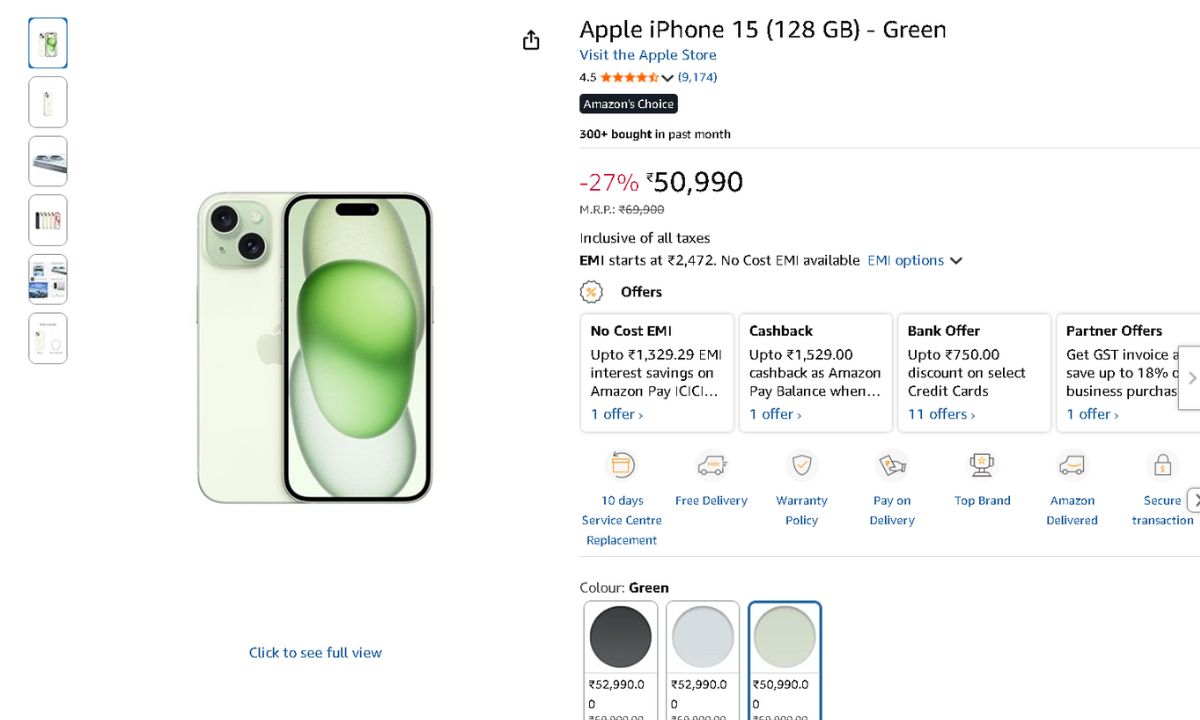Choose the blue colour swatch
Screen dimensions: 1200x720
(702, 637)
